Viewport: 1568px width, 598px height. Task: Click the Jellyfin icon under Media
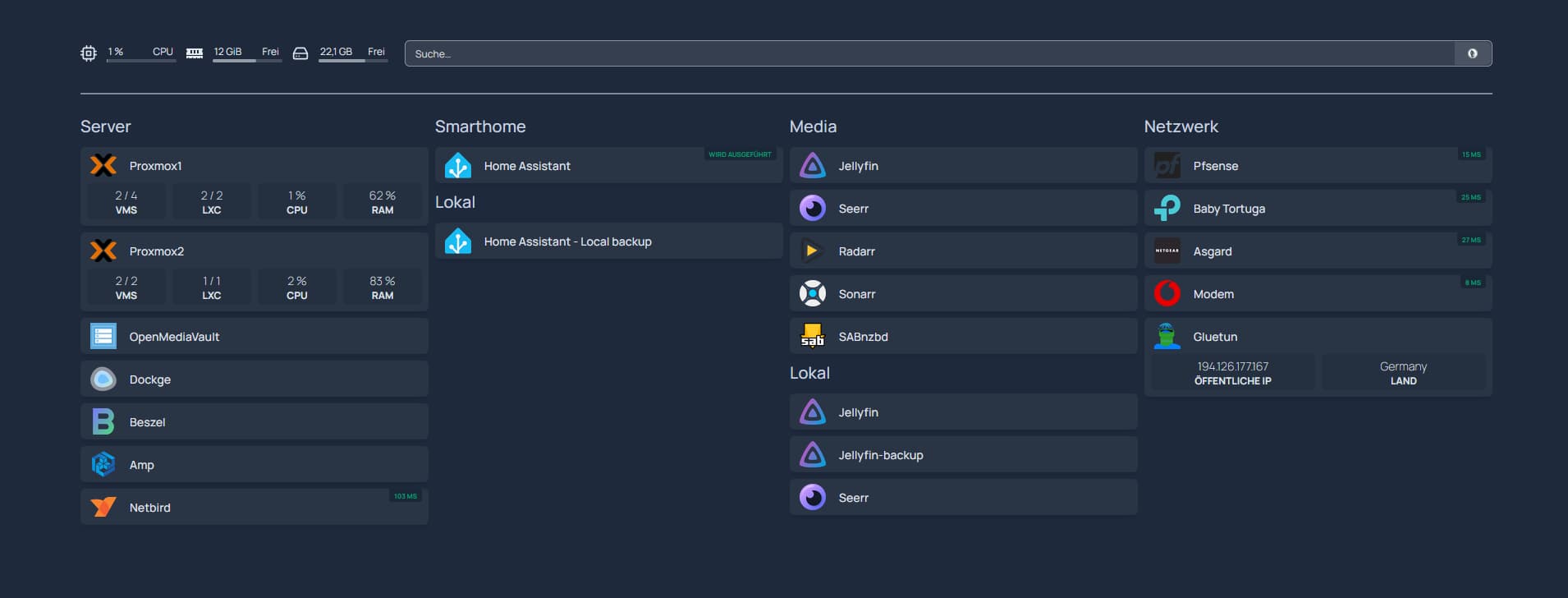coord(813,165)
